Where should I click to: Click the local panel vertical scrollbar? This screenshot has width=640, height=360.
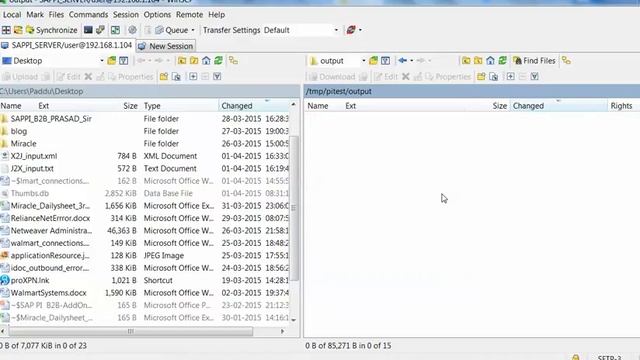tap(293, 208)
